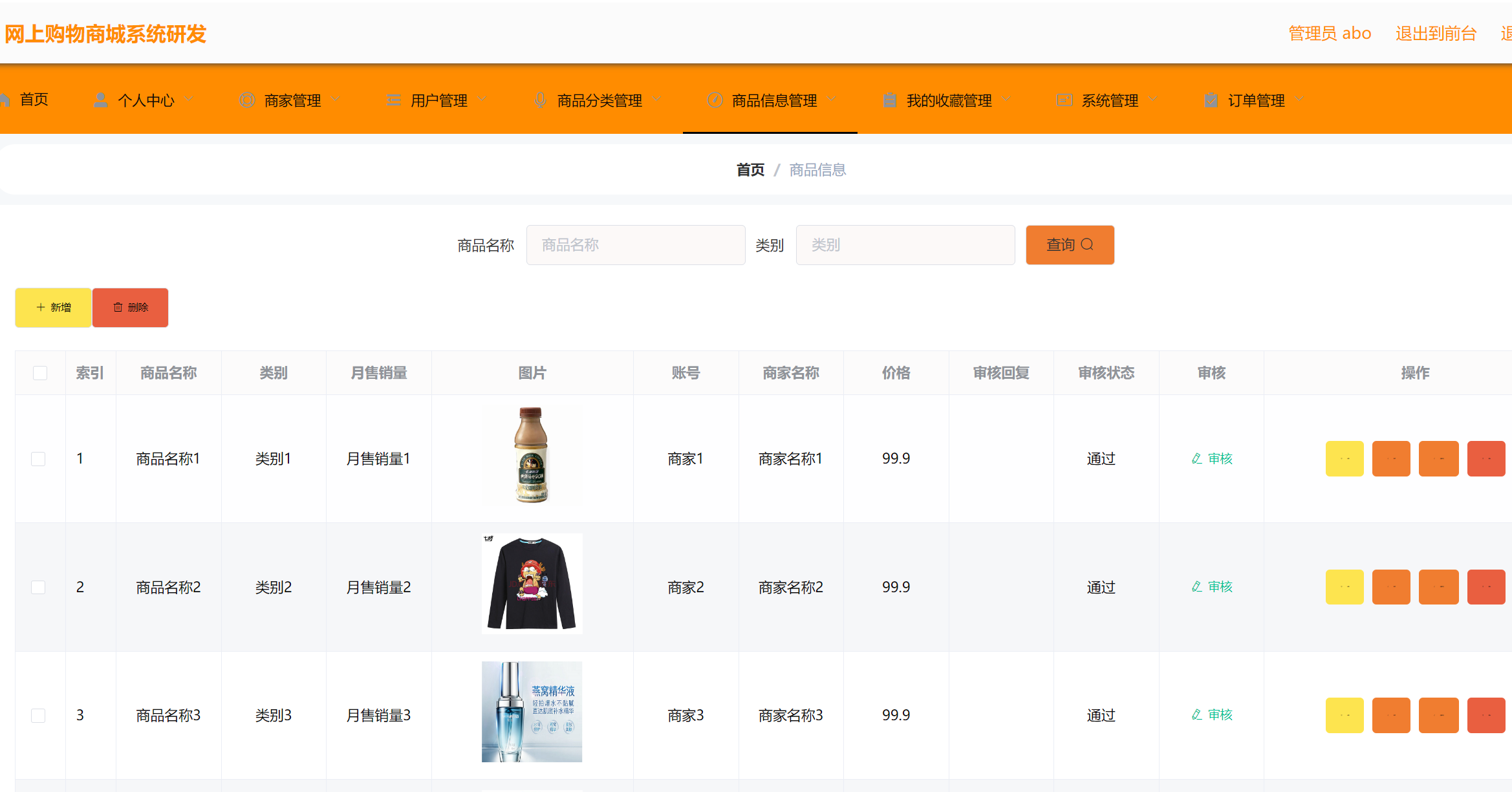This screenshot has height=792, width=1512.
Task: Select 首页 in the breadcrumb navigation
Action: (x=750, y=169)
